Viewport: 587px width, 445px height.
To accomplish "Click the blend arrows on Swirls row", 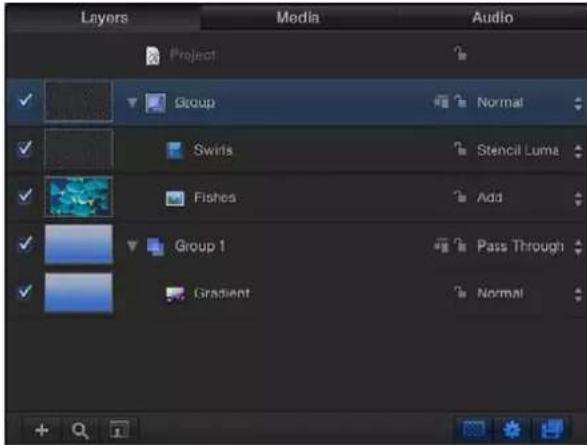I will (578, 152).
